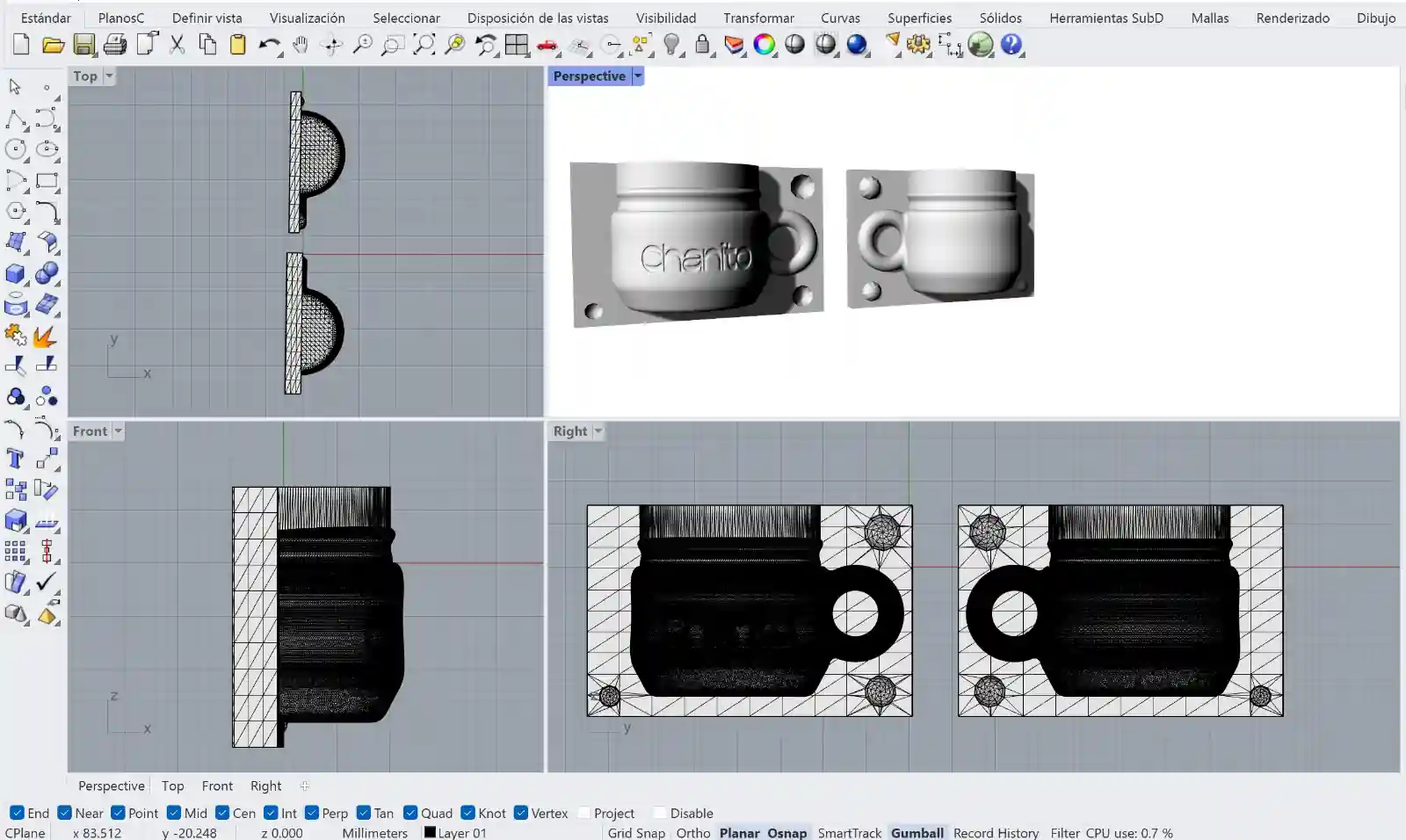Image resolution: width=1406 pixels, height=840 pixels.
Task: Open the Help question mark icon
Action: (1011, 45)
